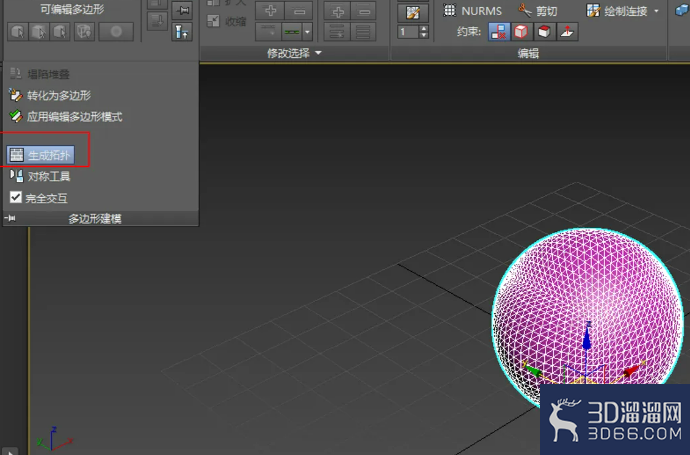
Task: Toggle Ignore Backfacing cube-with-bulb icon
Action: (84, 32)
